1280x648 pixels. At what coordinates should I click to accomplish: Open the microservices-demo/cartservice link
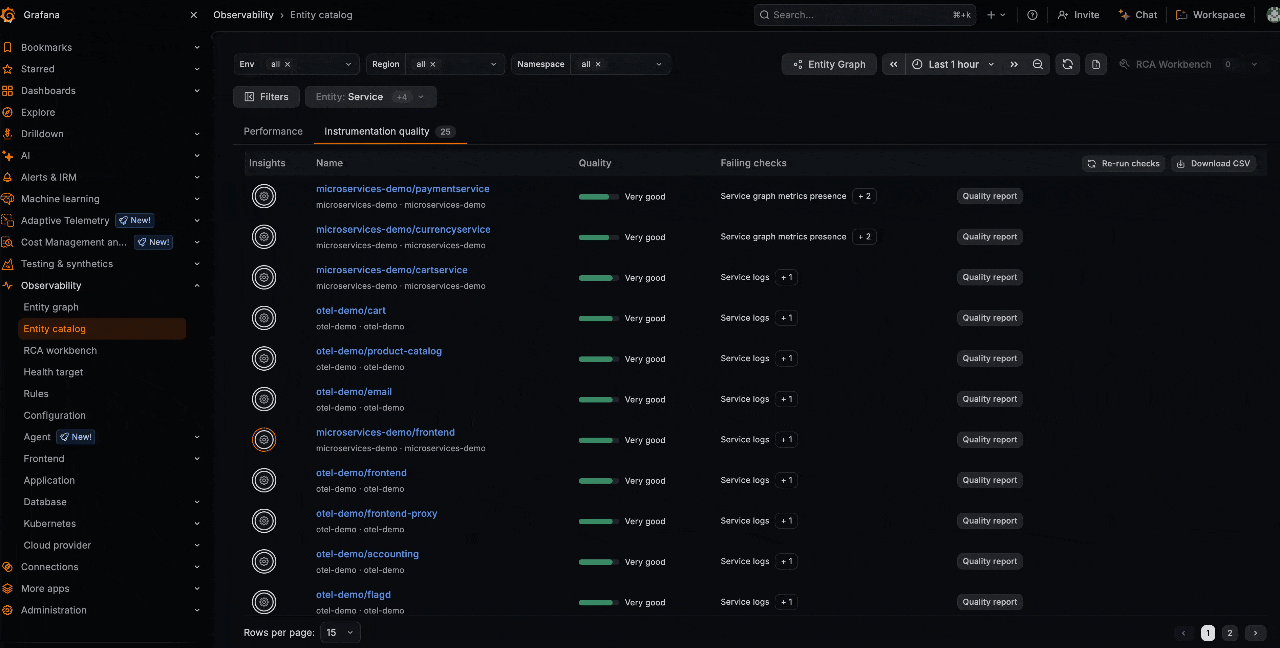(392, 270)
